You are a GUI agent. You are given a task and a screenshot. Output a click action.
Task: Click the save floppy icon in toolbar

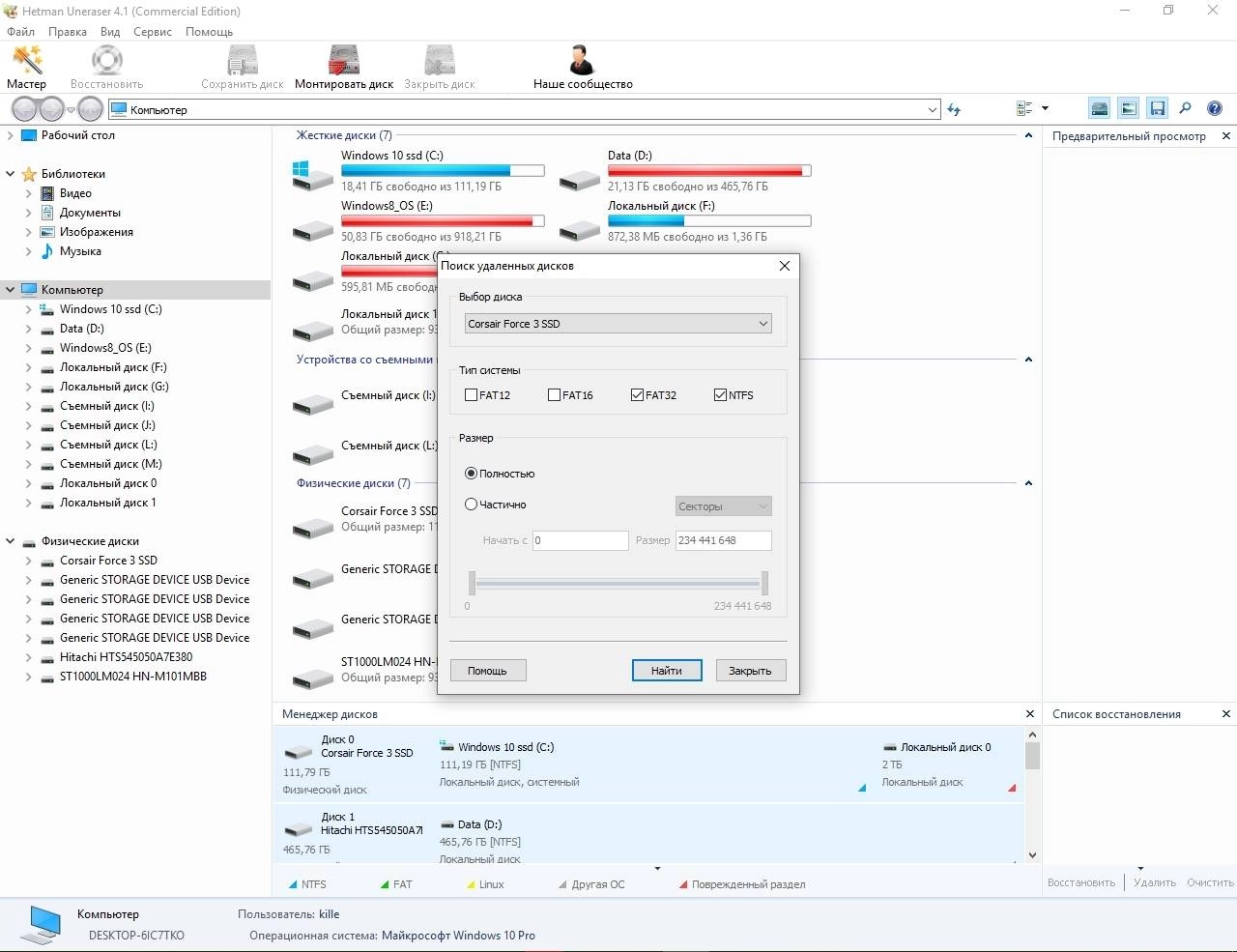point(1157,109)
